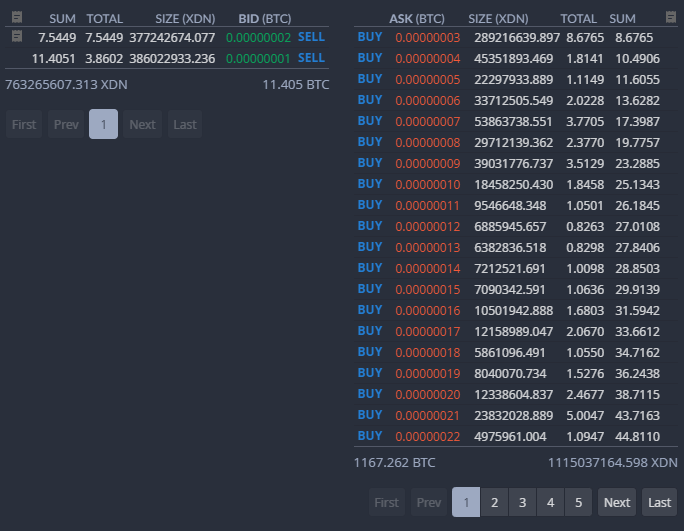Screen dimensions: 684x531
Task: Click page 1 in ask pagination
Action: pos(466,502)
